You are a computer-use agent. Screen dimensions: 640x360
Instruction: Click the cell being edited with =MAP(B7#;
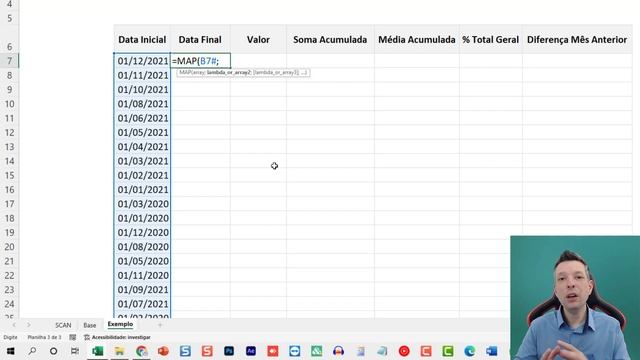pyautogui.click(x=200, y=61)
